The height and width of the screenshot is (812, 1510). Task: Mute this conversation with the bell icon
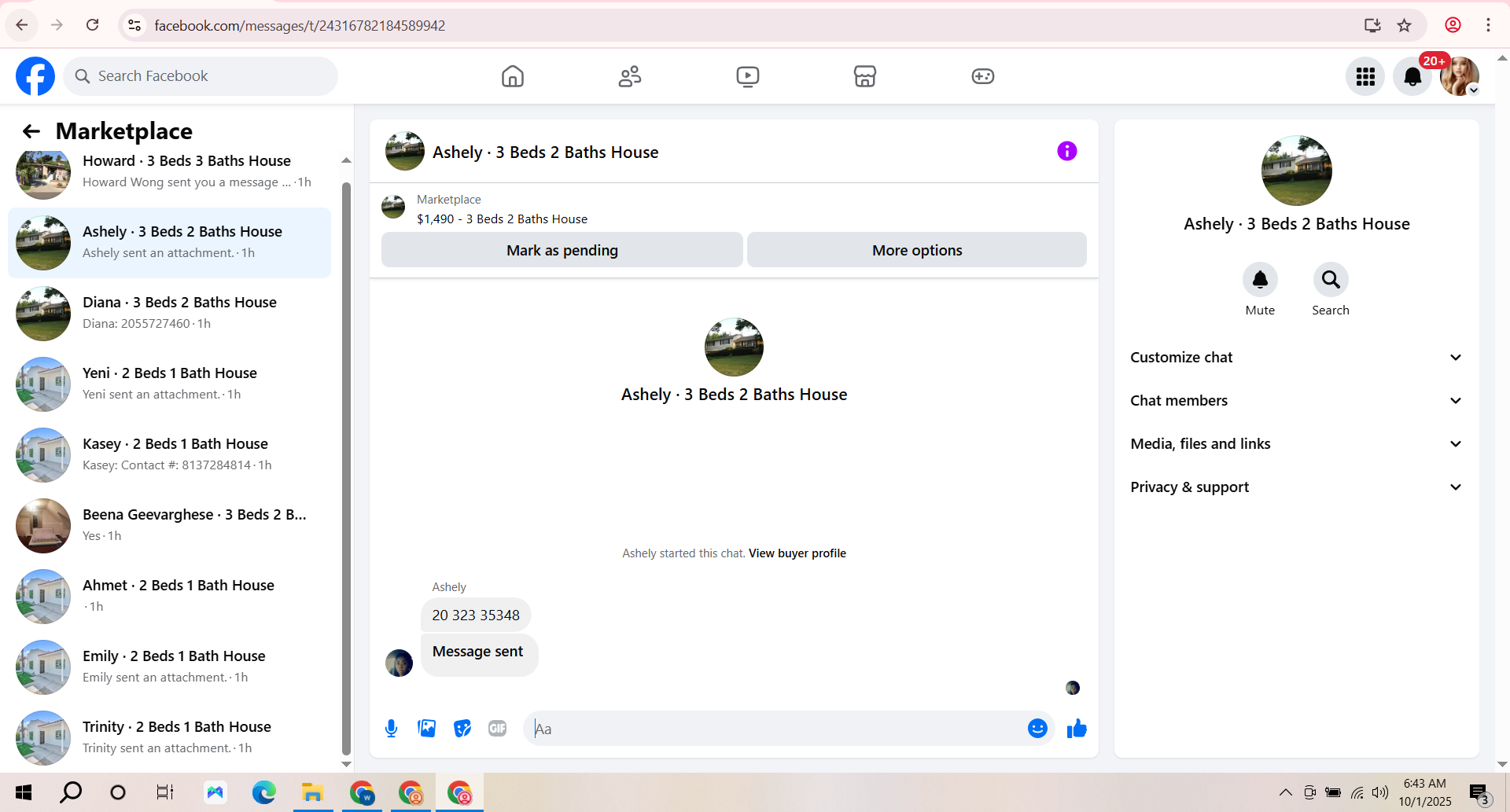(1260, 280)
